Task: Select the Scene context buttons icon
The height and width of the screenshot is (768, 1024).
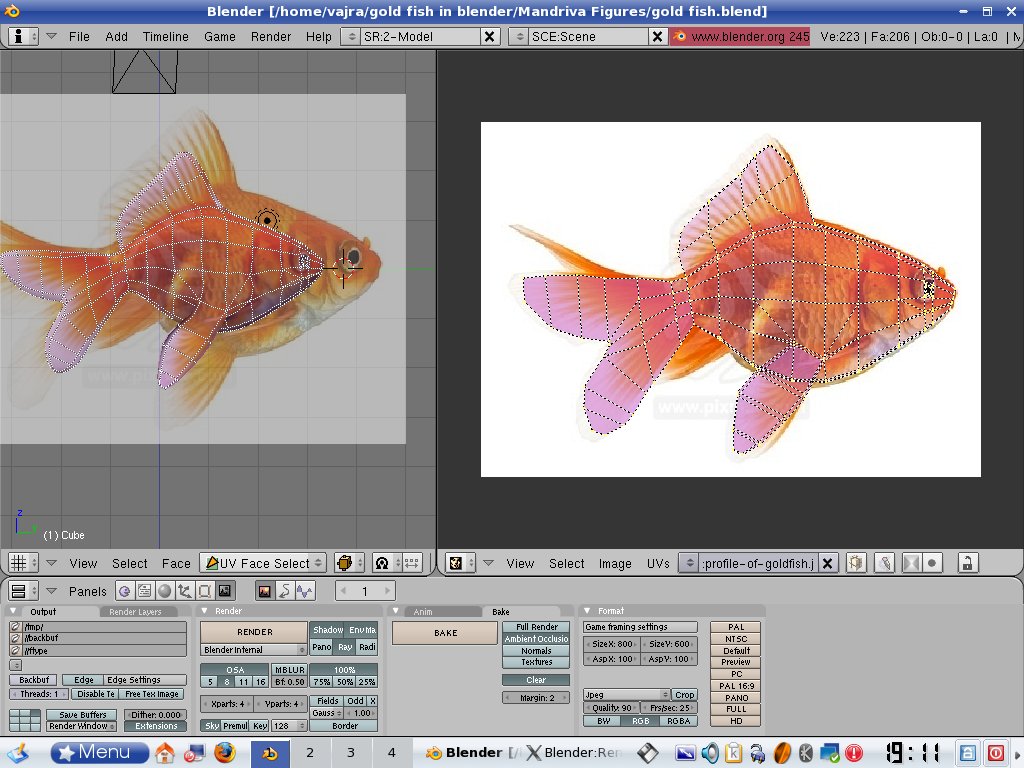Action: coord(225,591)
